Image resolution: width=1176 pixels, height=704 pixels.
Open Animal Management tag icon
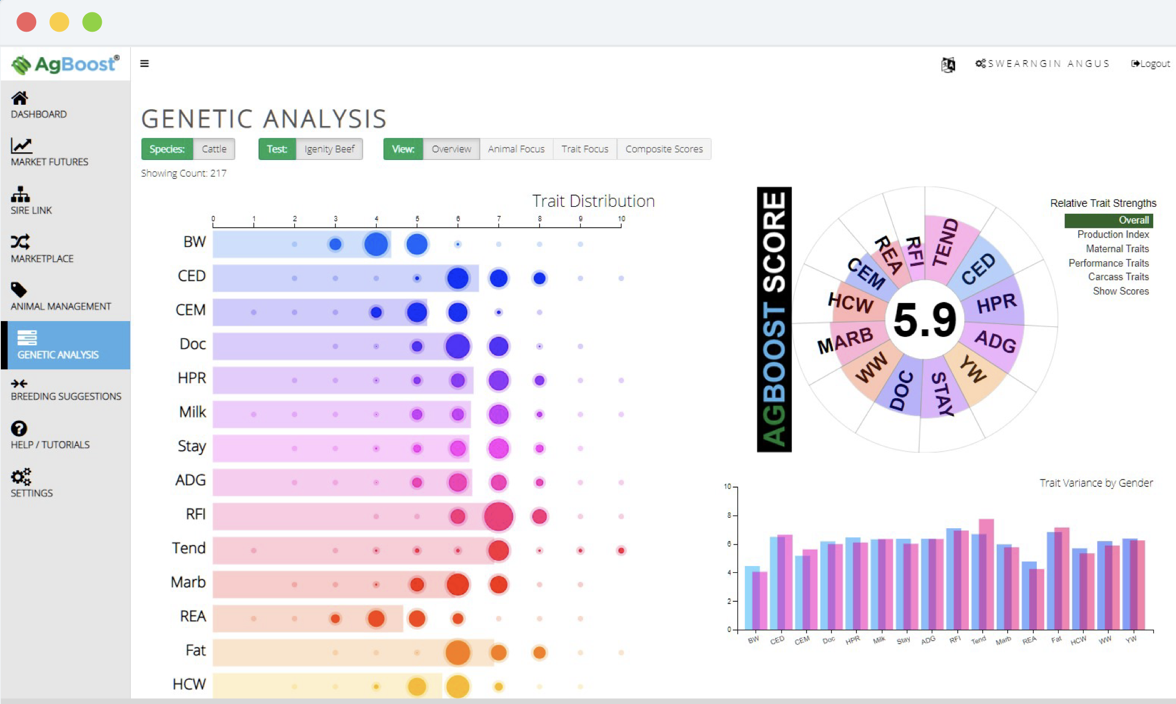[19, 290]
